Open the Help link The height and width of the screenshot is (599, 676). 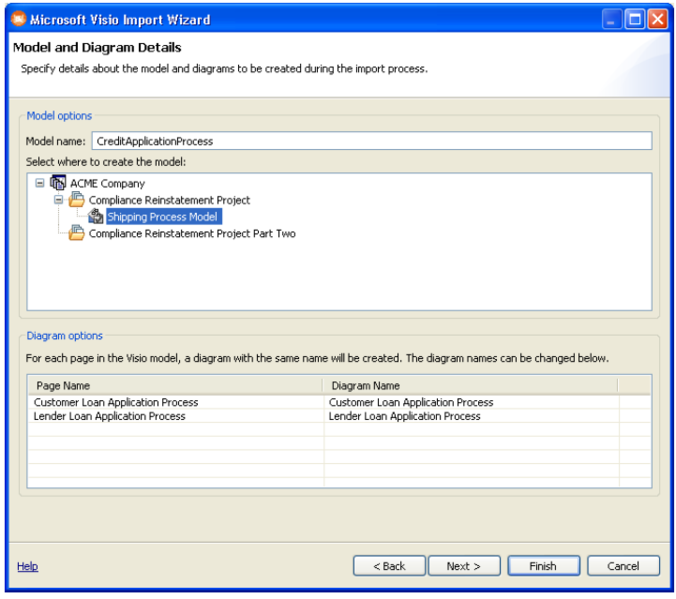coord(28,566)
